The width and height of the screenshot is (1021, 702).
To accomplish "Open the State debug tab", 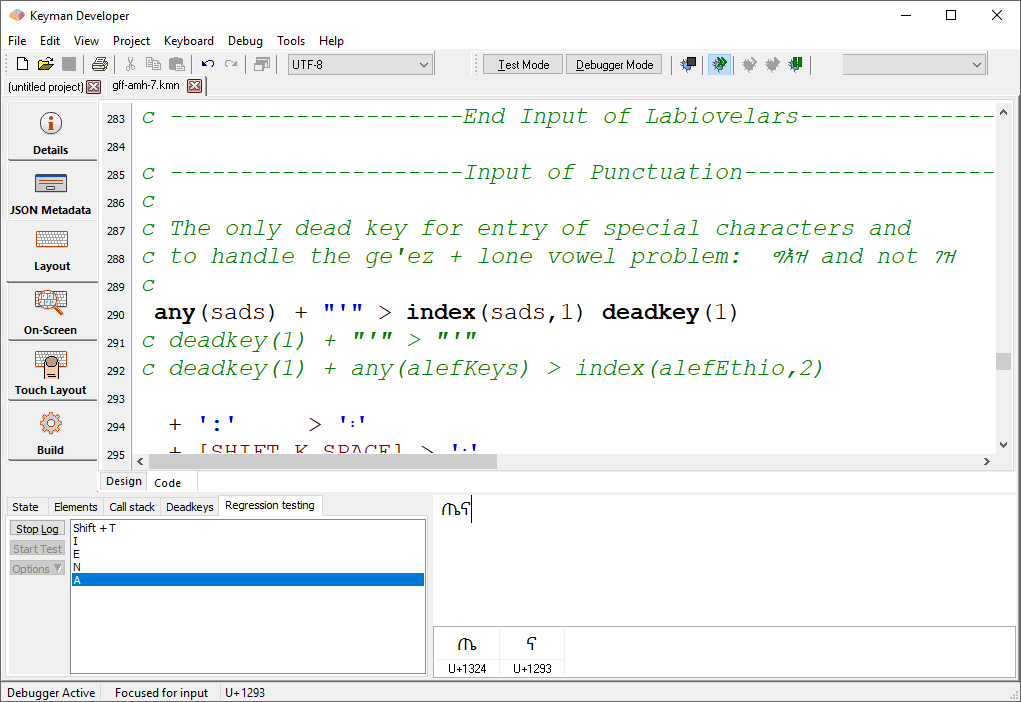I will pos(25,507).
